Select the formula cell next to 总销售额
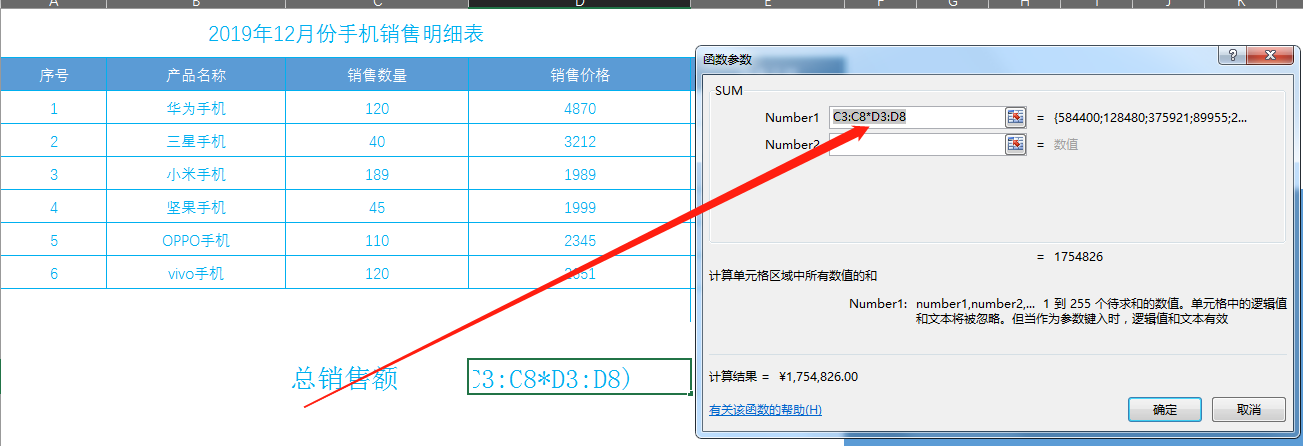1303x446 pixels. click(579, 377)
